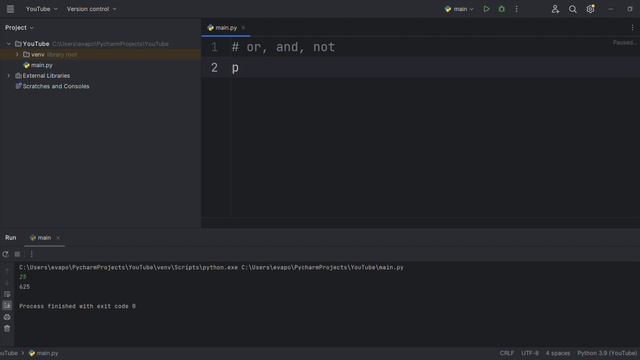640x360 pixels.
Task: Toggle soft-wrap in run console
Action: click(x=7, y=294)
